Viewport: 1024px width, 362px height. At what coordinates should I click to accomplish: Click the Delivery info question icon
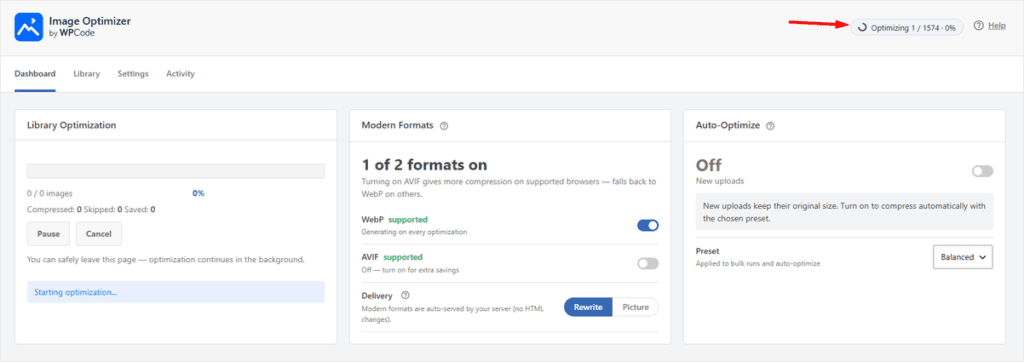point(405,295)
